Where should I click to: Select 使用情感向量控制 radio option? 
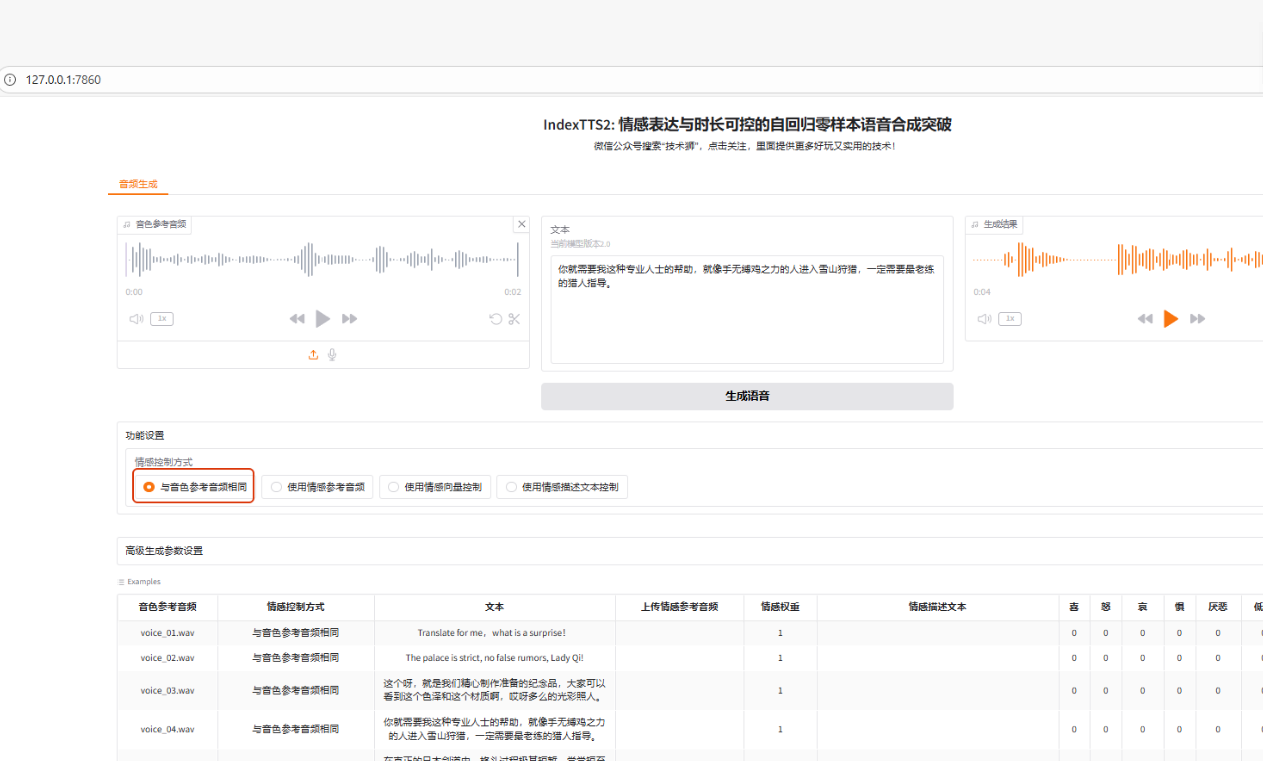[x=435, y=487]
